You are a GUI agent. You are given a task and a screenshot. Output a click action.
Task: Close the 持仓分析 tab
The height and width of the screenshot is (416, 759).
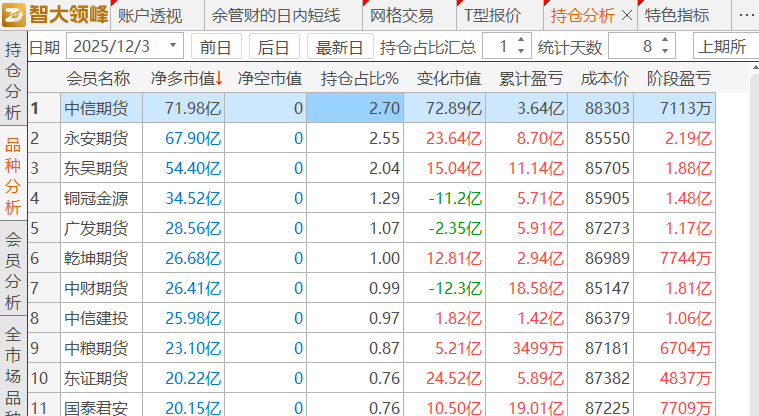[x=626, y=16]
